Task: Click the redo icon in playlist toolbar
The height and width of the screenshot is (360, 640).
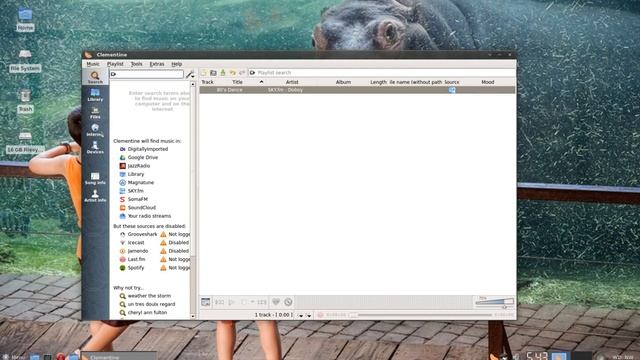Action: point(242,73)
